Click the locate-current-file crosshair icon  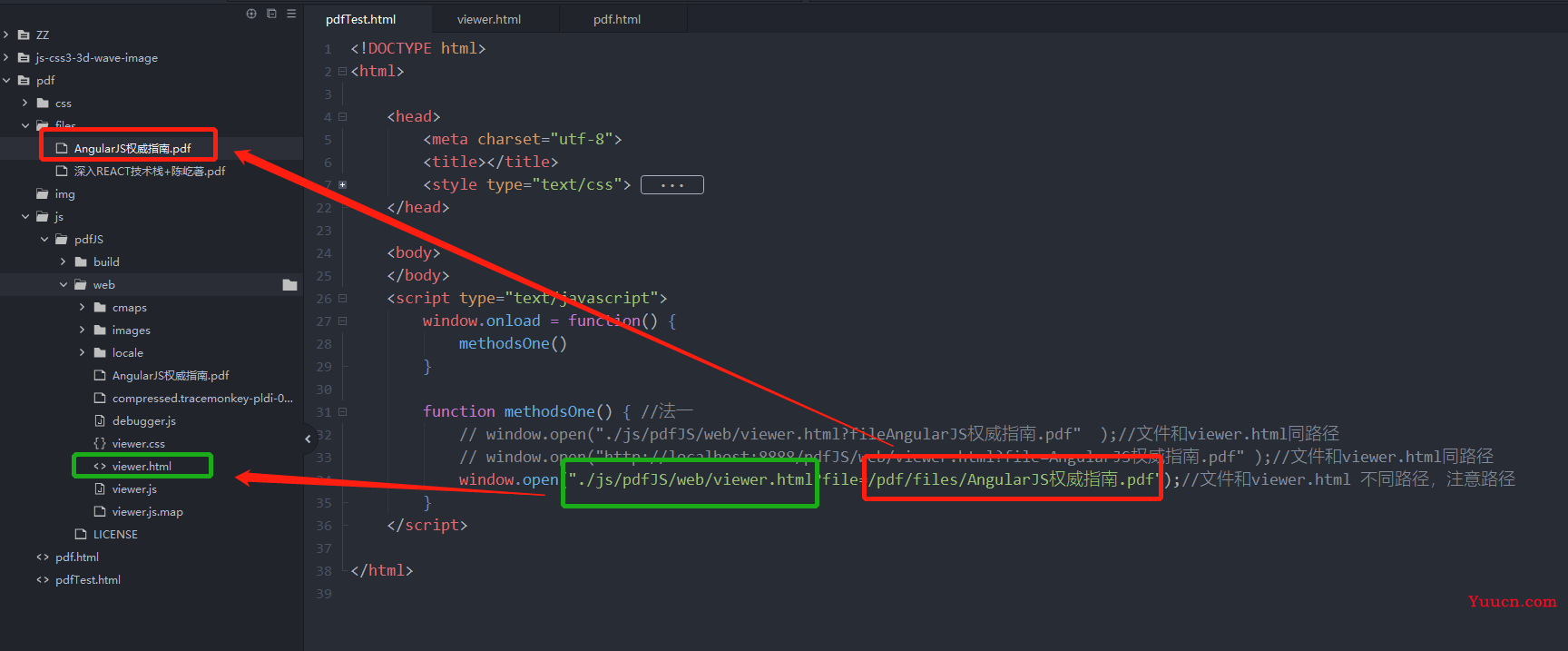coord(251,14)
